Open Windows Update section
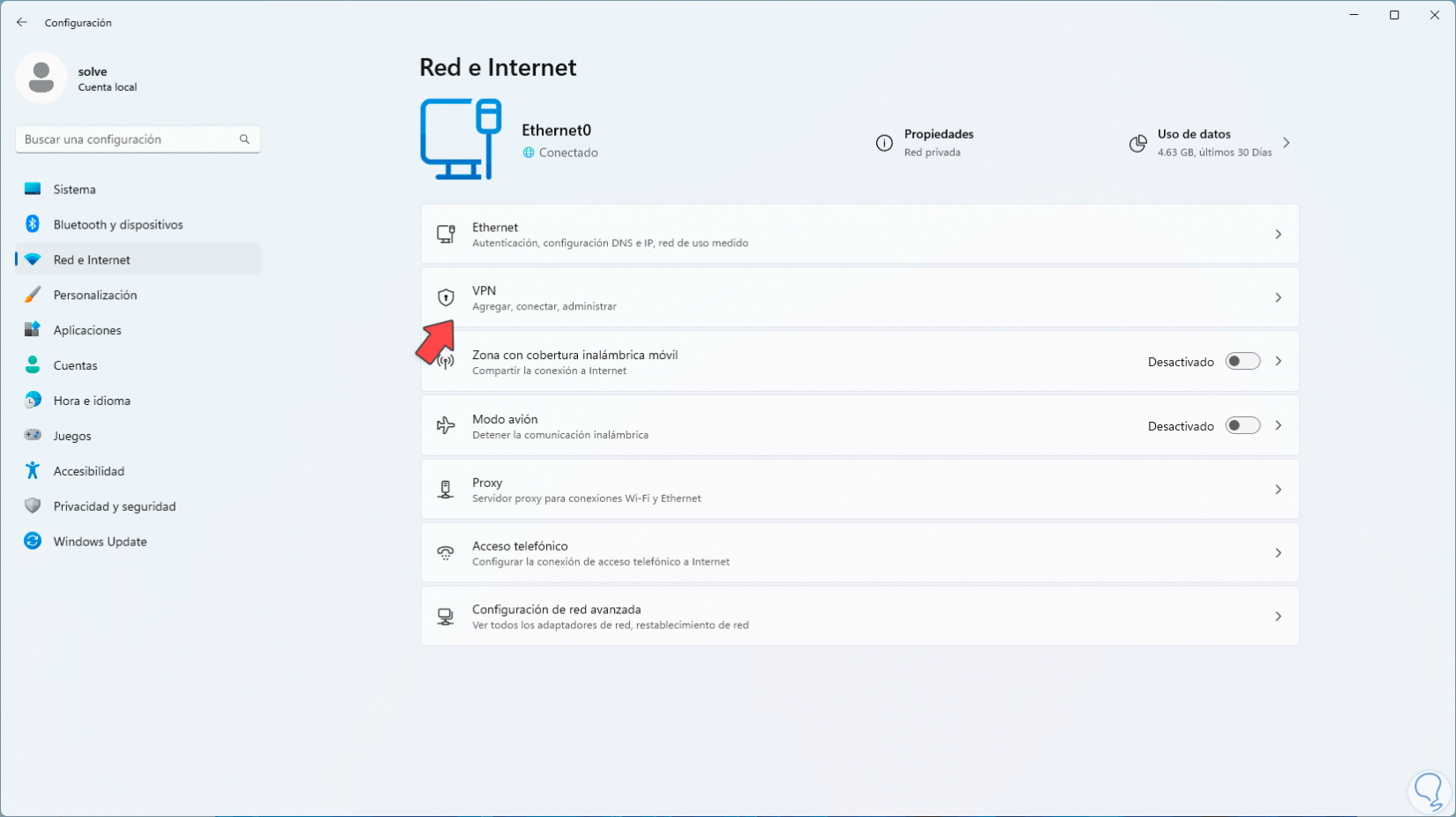1456x817 pixels. click(x=138, y=542)
